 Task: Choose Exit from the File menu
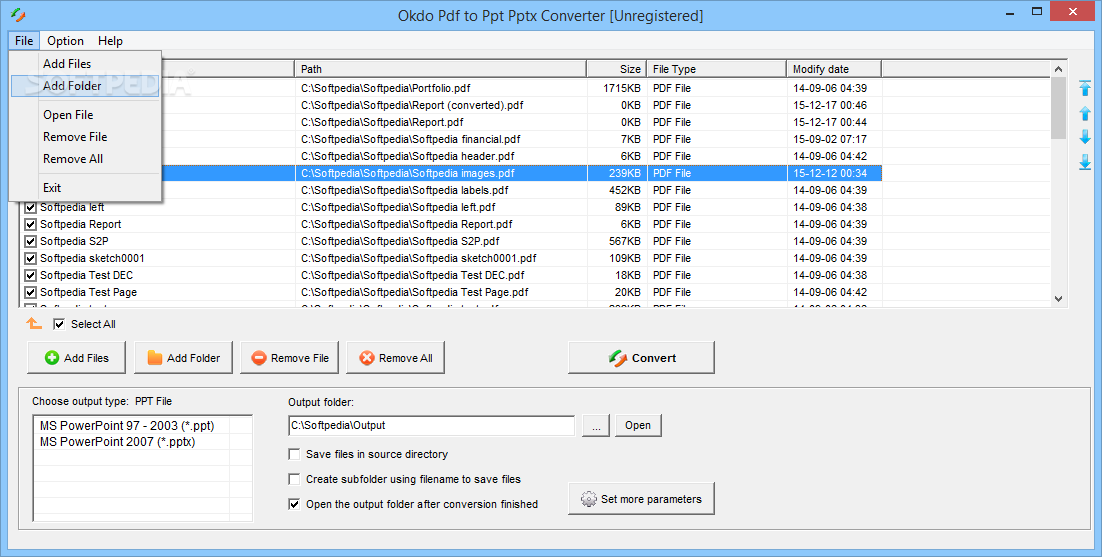point(86,188)
